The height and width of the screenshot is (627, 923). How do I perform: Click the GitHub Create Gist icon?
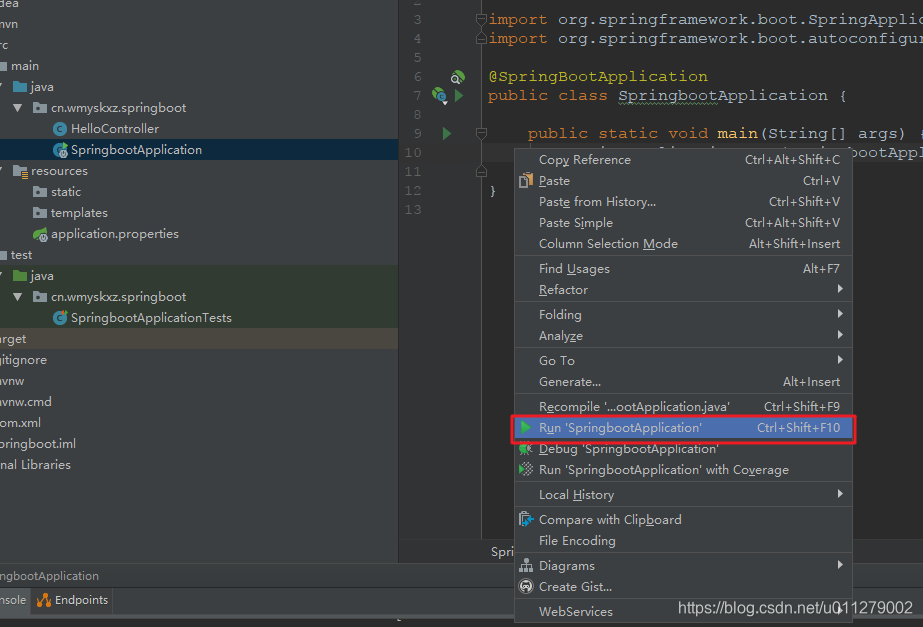(x=526, y=586)
